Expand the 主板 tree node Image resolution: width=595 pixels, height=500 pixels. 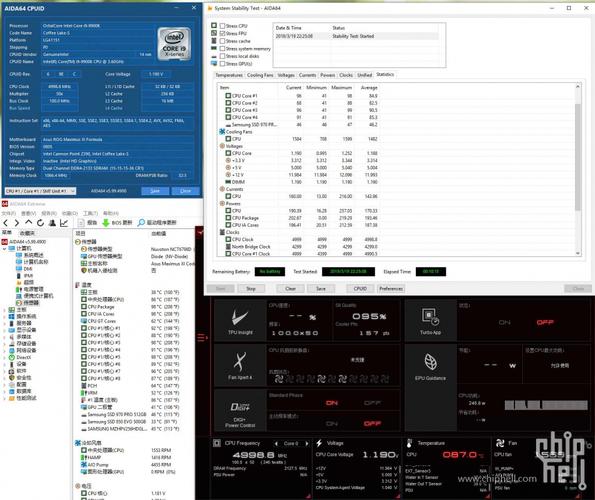pos(5,310)
